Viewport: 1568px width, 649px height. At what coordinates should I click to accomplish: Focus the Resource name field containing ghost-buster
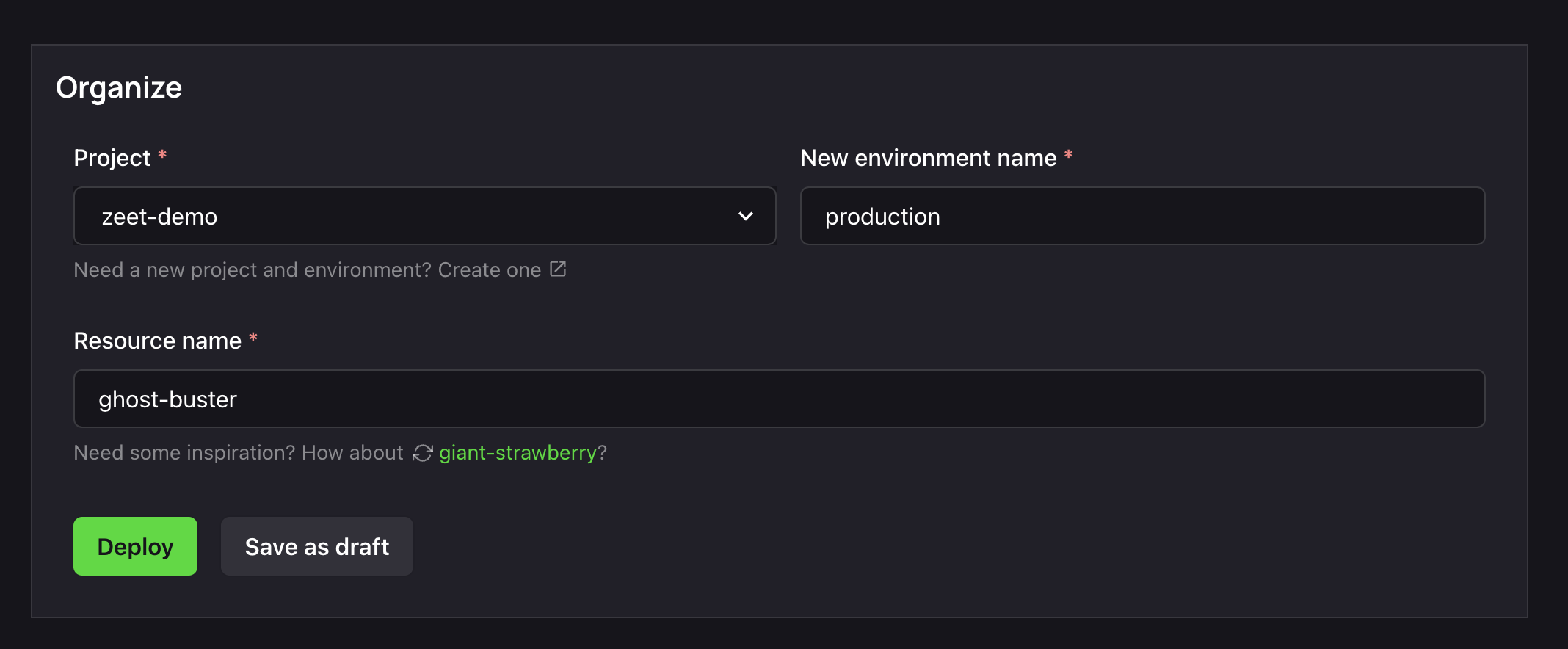pyautogui.click(x=779, y=399)
